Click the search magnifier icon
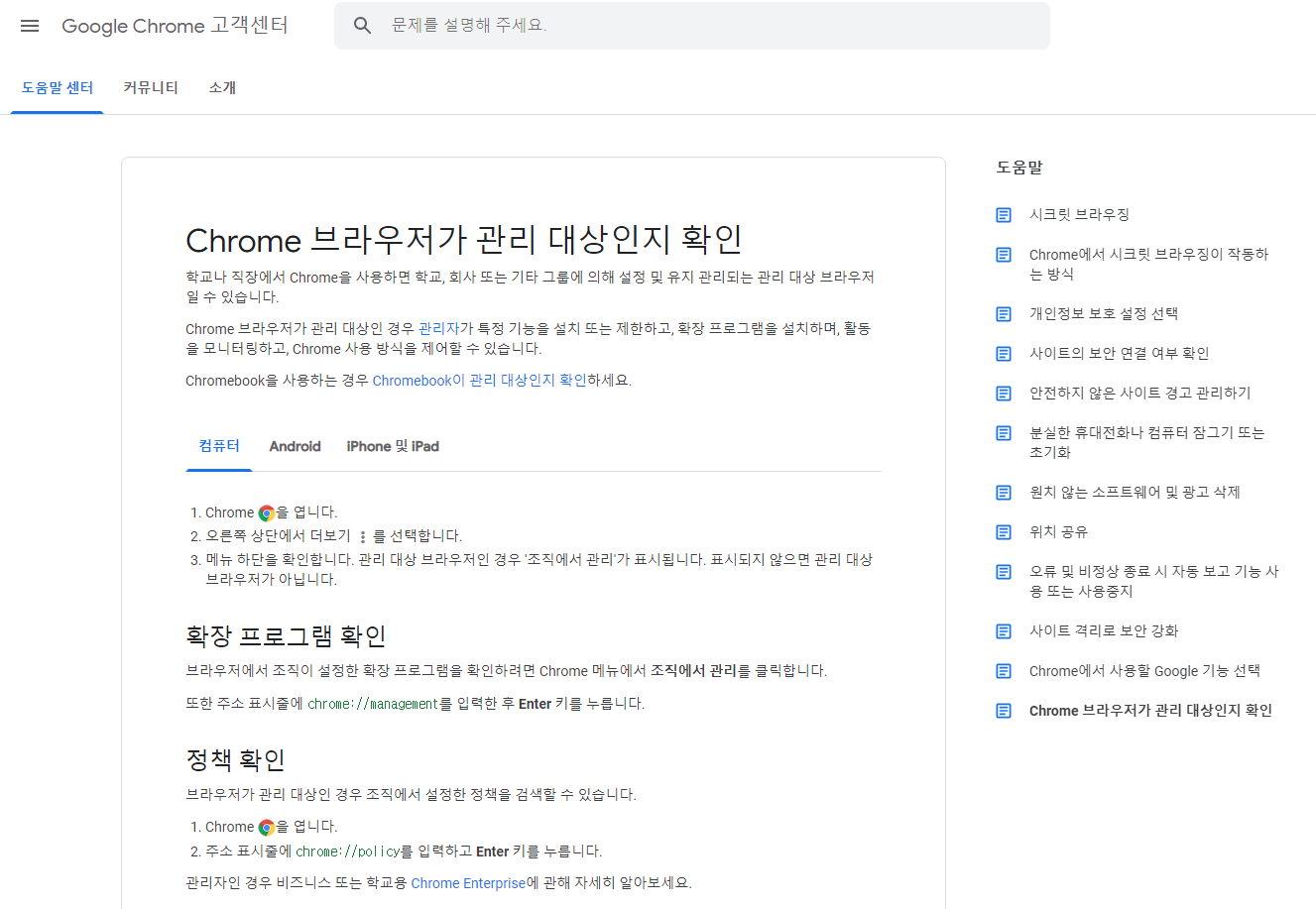Image resolution: width=1316 pixels, height=909 pixels. 362,26
